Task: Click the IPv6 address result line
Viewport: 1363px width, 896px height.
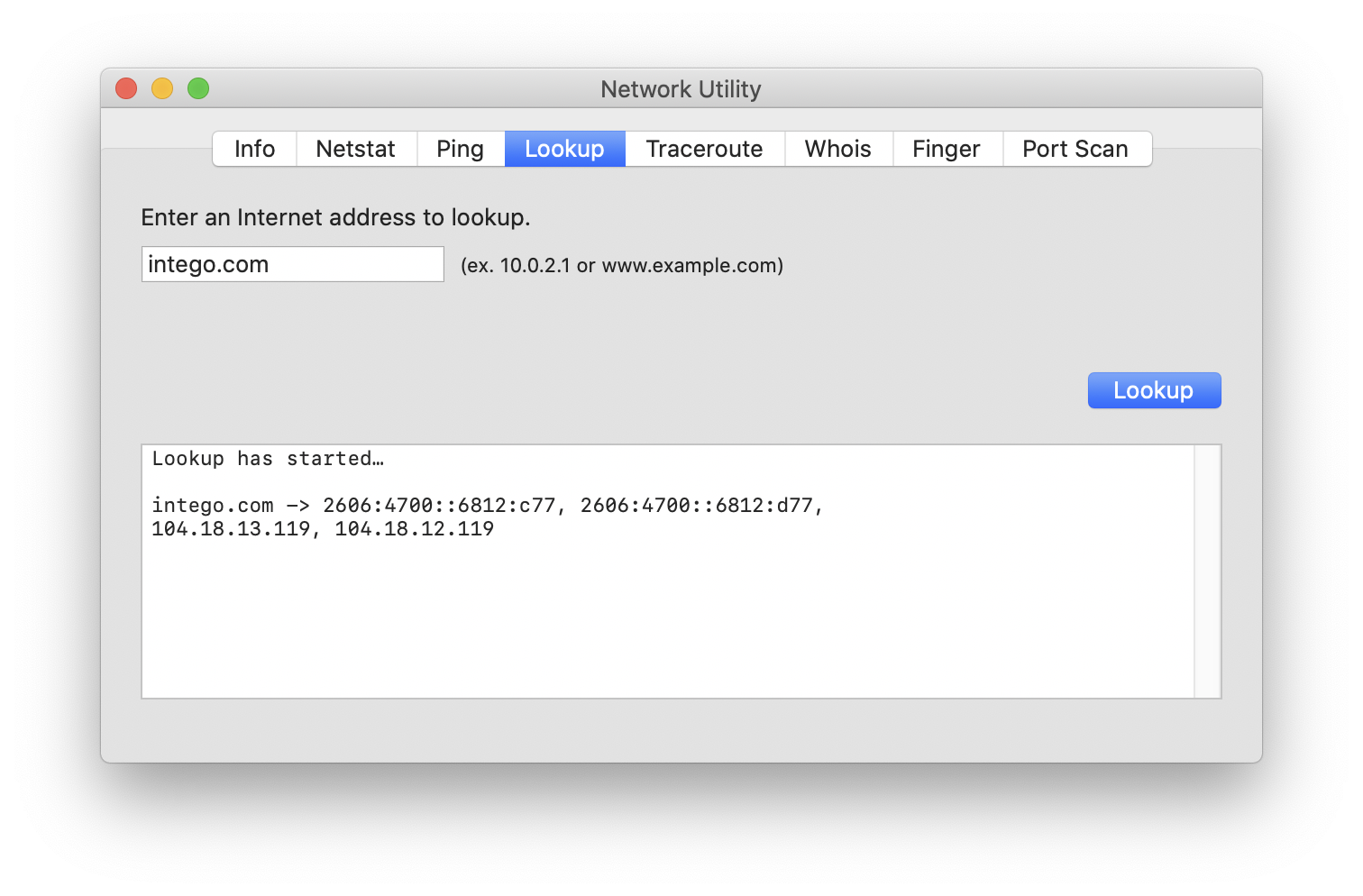Action: (x=488, y=506)
